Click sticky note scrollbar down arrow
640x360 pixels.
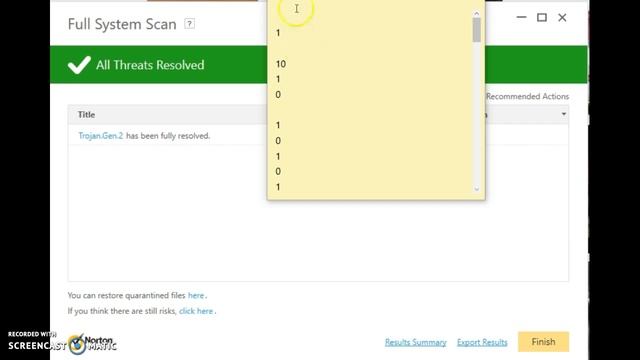tap(476, 189)
